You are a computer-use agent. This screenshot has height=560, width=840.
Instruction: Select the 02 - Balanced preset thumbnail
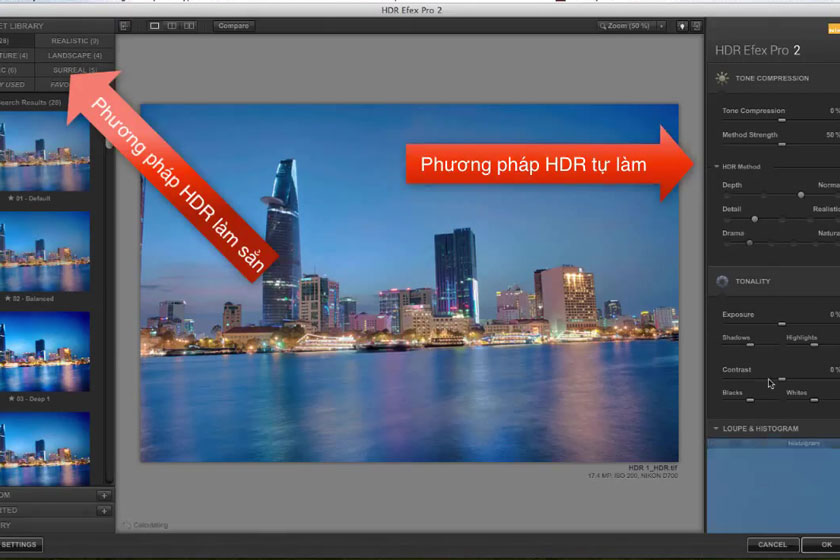[44, 251]
